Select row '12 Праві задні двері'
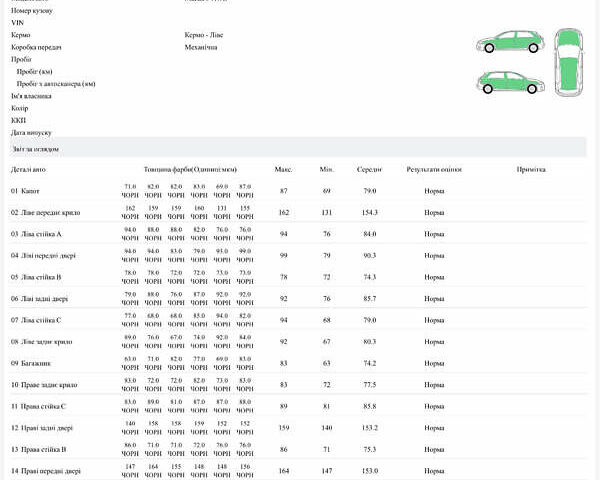The height and width of the screenshot is (480, 600). tap(42, 428)
